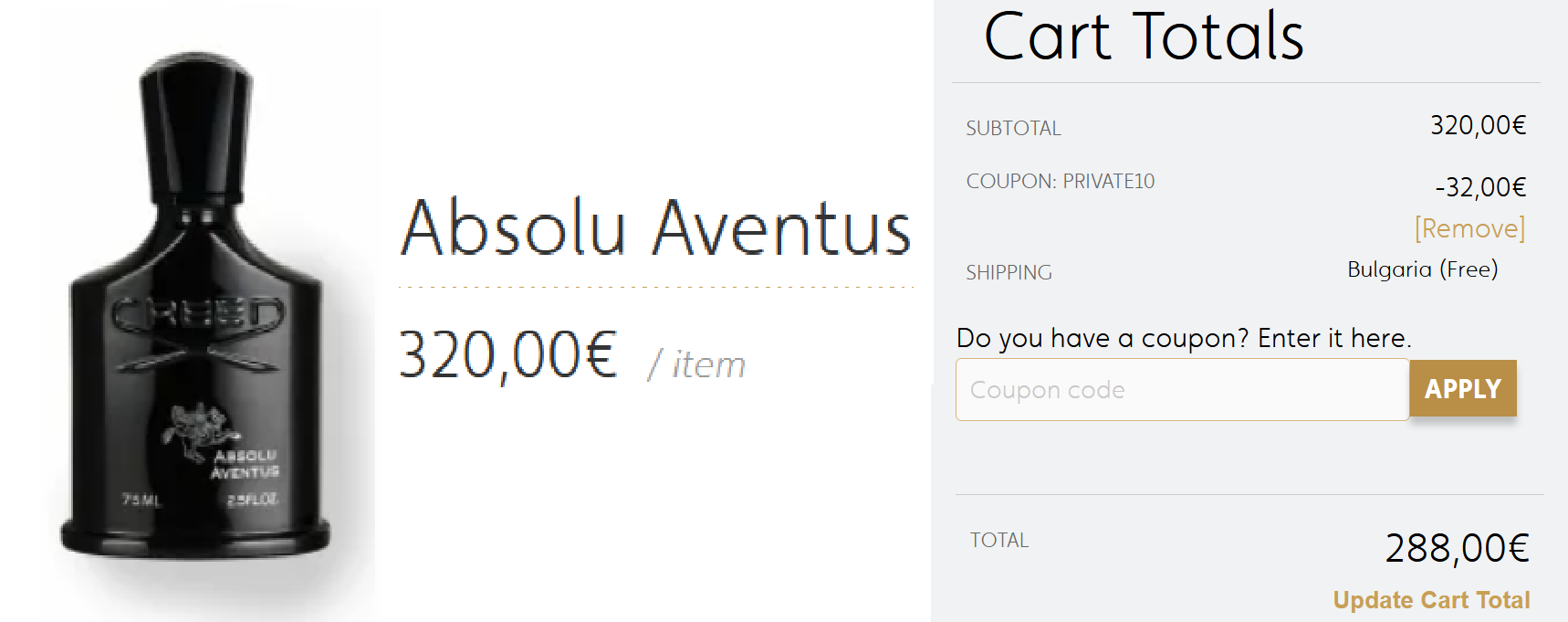1568x622 pixels.
Task: Select the 288,00€ total amount
Action: tap(1457, 548)
